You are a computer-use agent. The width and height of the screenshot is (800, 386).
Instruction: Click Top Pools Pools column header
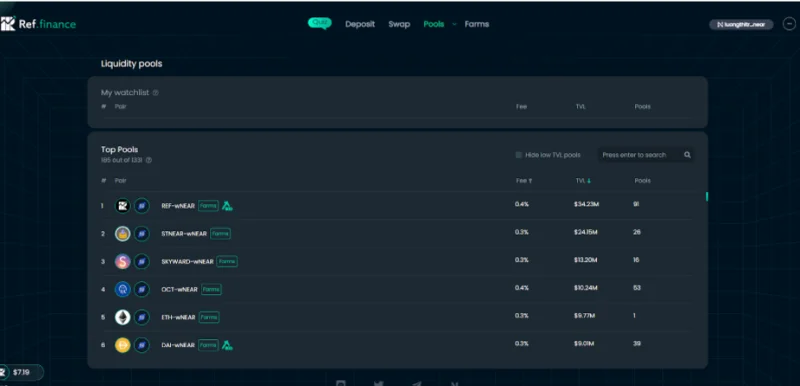(x=642, y=181)
